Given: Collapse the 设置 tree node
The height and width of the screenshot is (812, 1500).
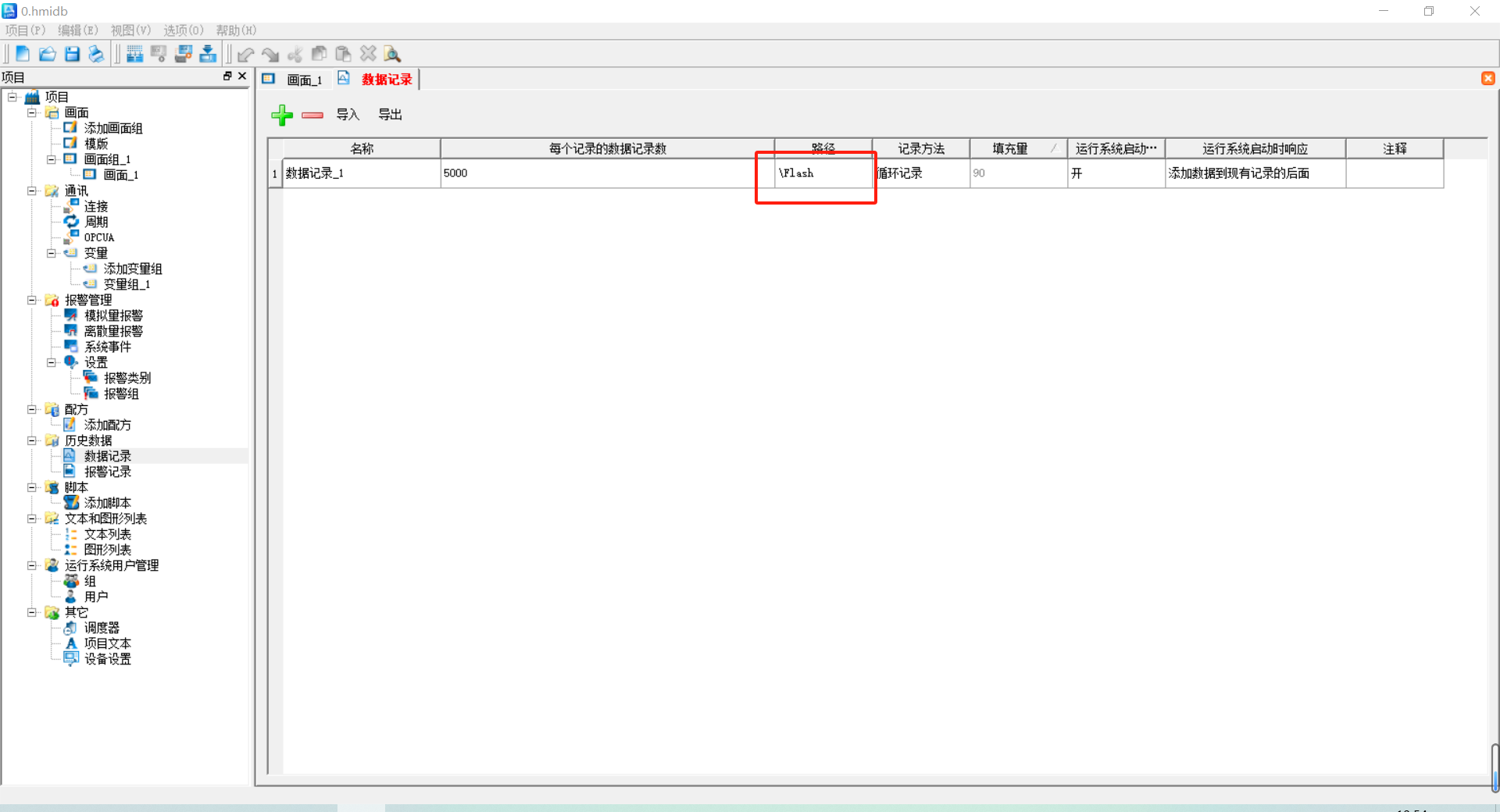Looking at the screenshot, I should click(52, 362).
